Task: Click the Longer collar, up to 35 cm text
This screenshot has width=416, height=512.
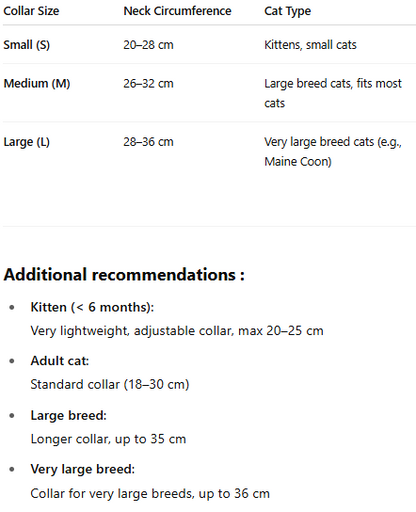Action: (108, 439)
